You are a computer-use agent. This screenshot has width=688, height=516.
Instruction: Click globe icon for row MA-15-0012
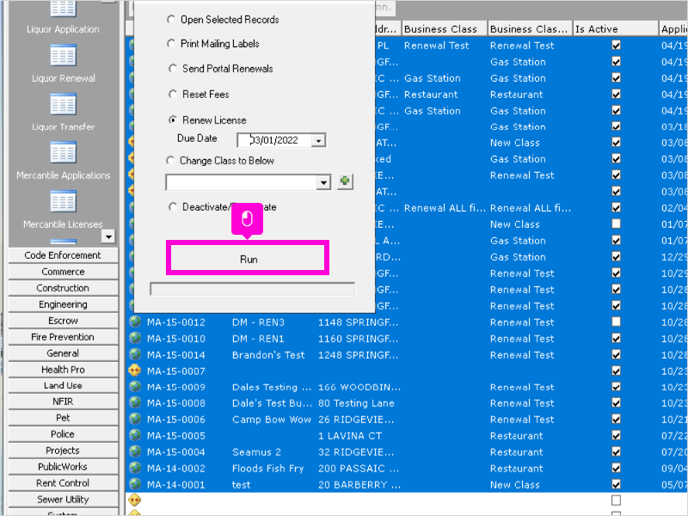[x=135, y=322]
